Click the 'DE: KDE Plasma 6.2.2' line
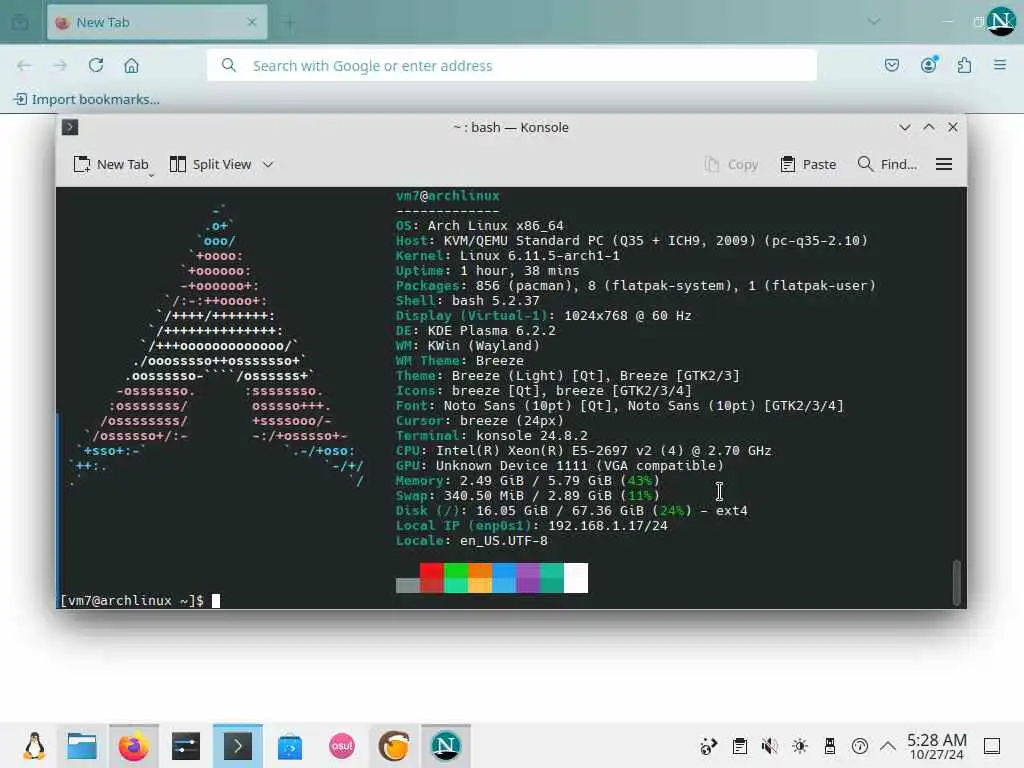1024x768 pixels. click(x=475, y=330)
